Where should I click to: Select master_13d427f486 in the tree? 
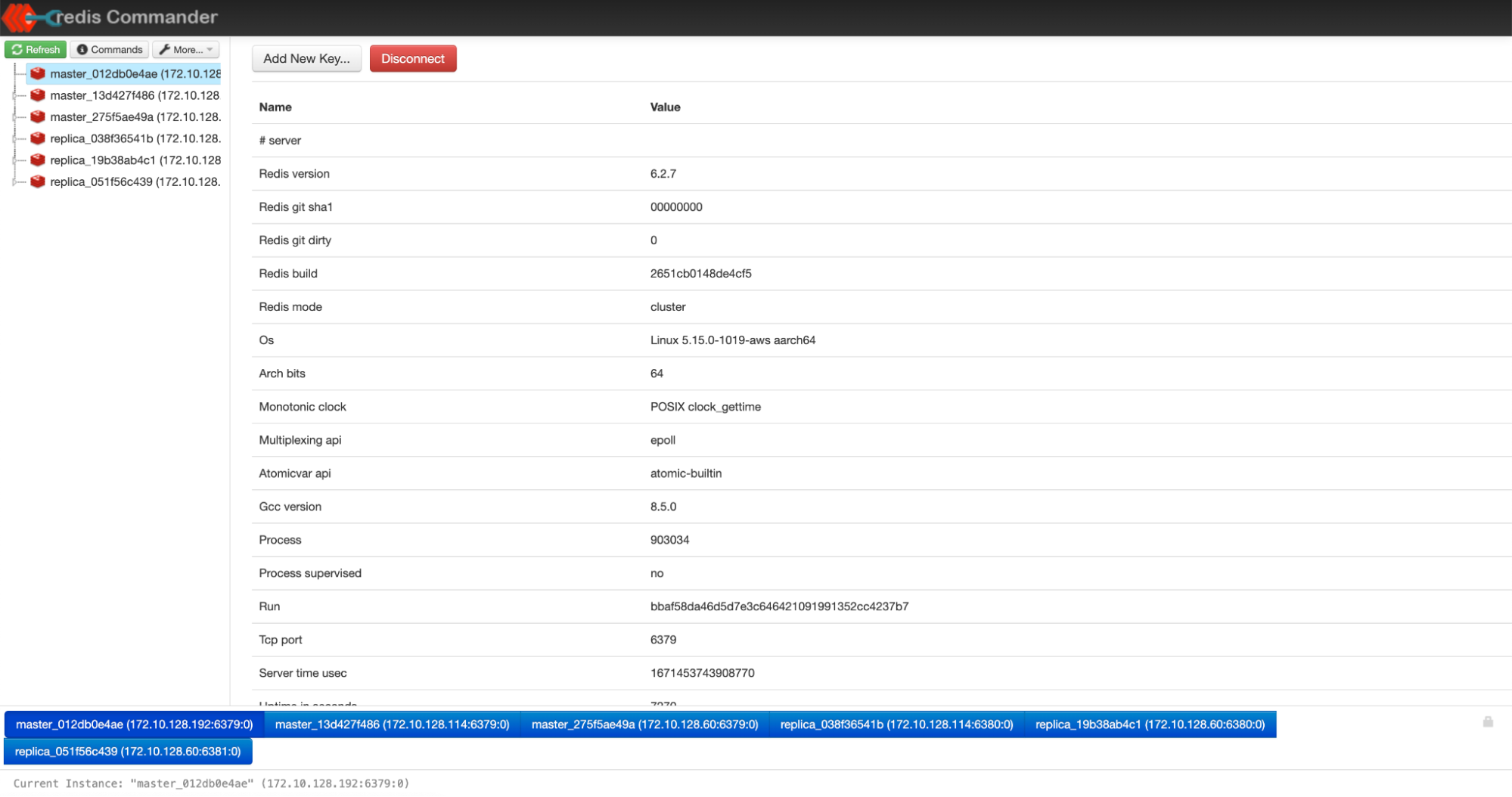(x=135, y=95)
